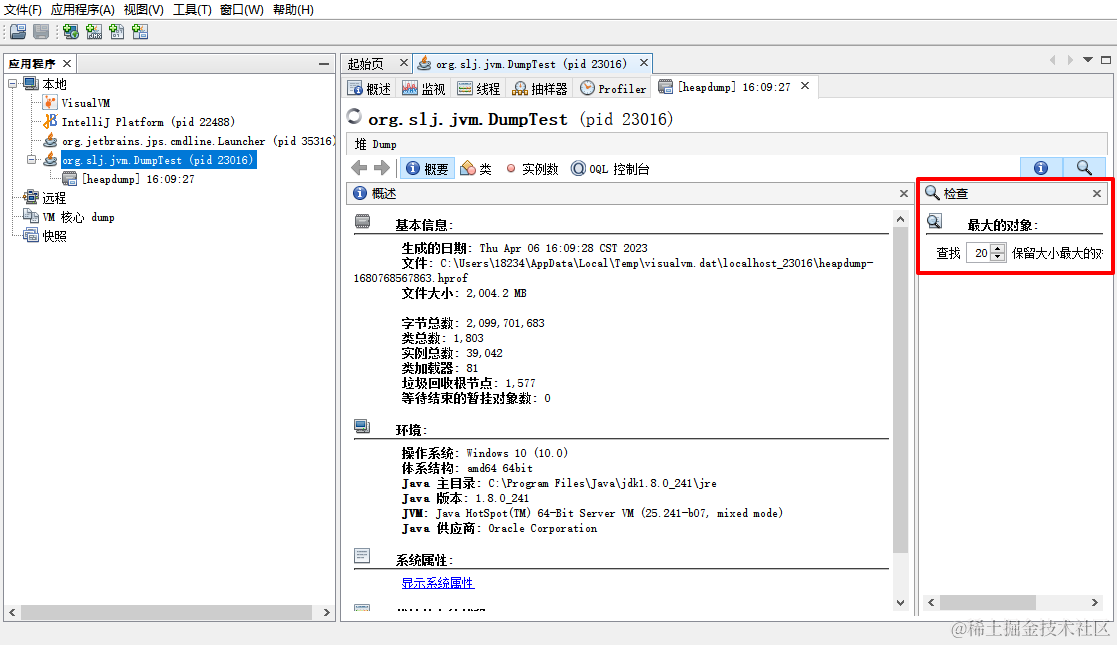Screen dimensions: 1117x645
Task: Click the add JMX connection toolbar icon
Action: click(x=94, y=31)
